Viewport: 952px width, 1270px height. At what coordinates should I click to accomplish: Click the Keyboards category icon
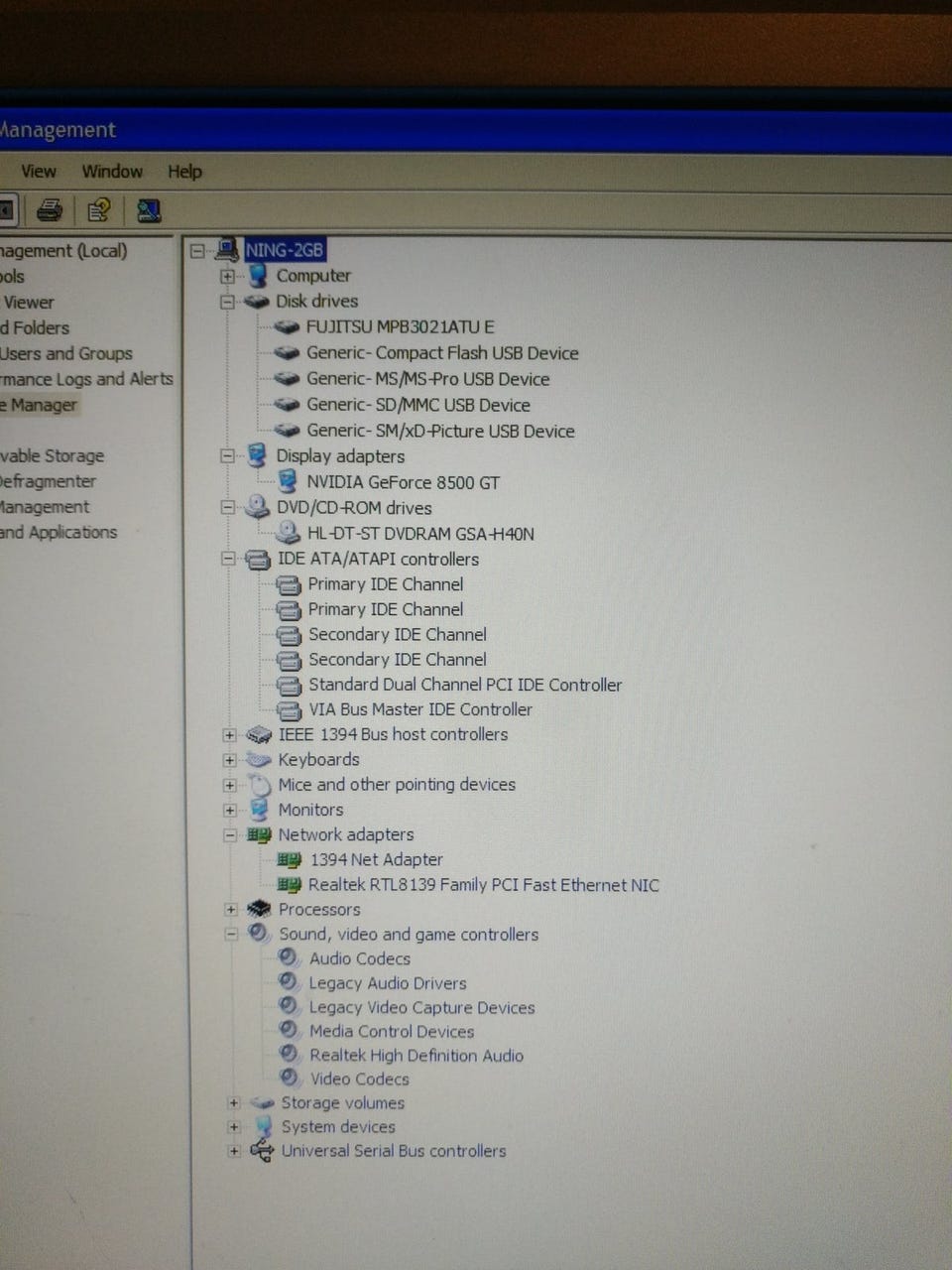coord(259,760)
